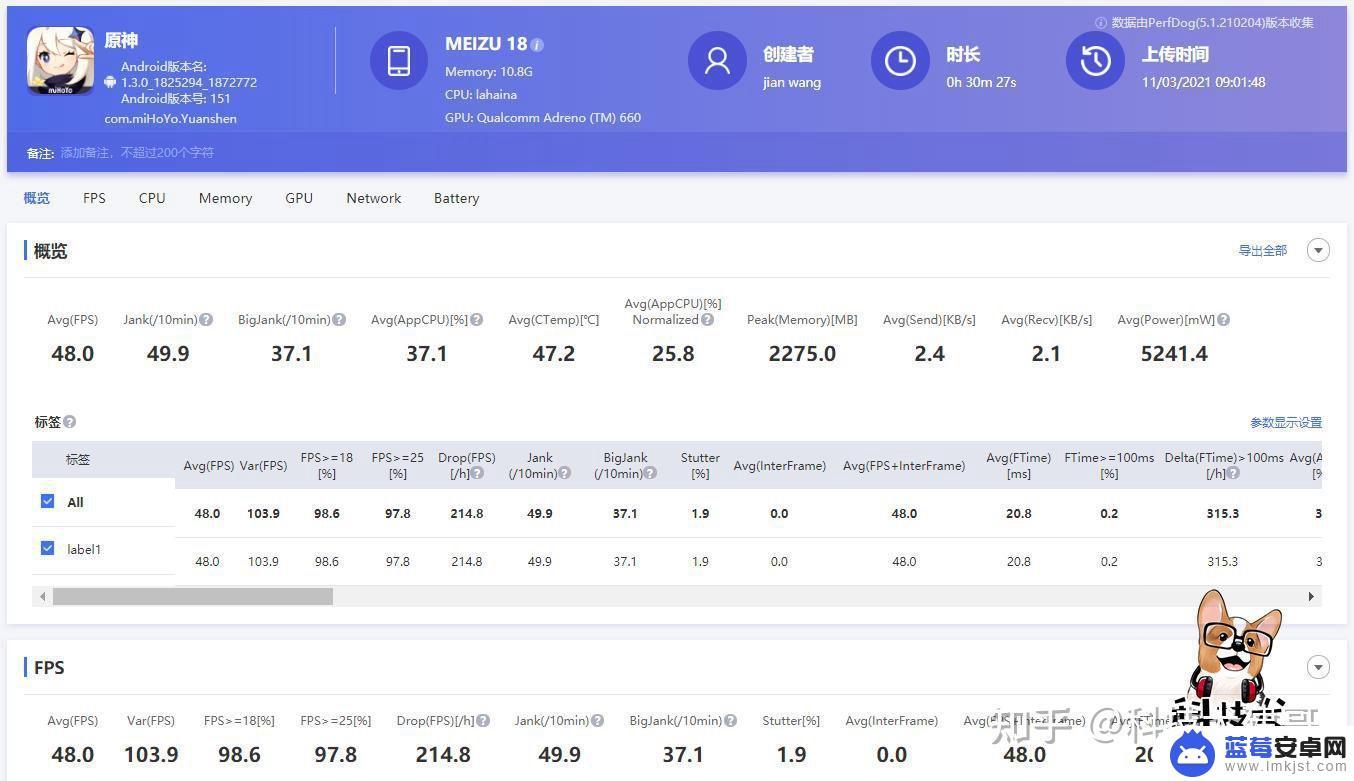Click the upload time history icon
This screenshot has width=1354, height=781.
(1095, 60)
